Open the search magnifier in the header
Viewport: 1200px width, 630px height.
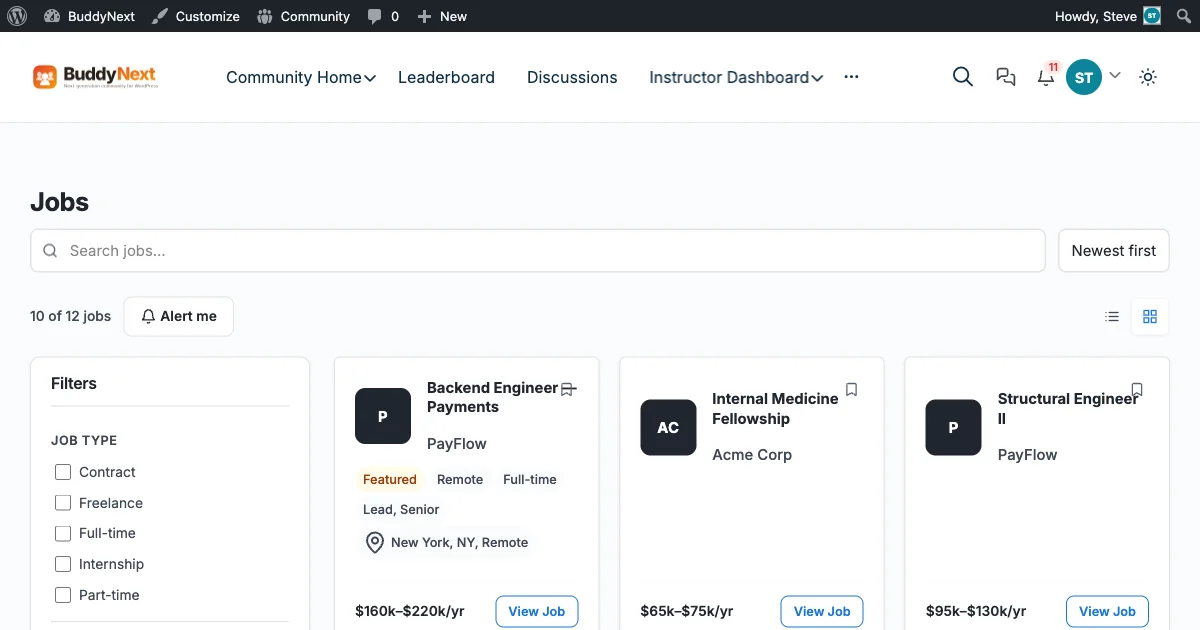coord(963,77)
